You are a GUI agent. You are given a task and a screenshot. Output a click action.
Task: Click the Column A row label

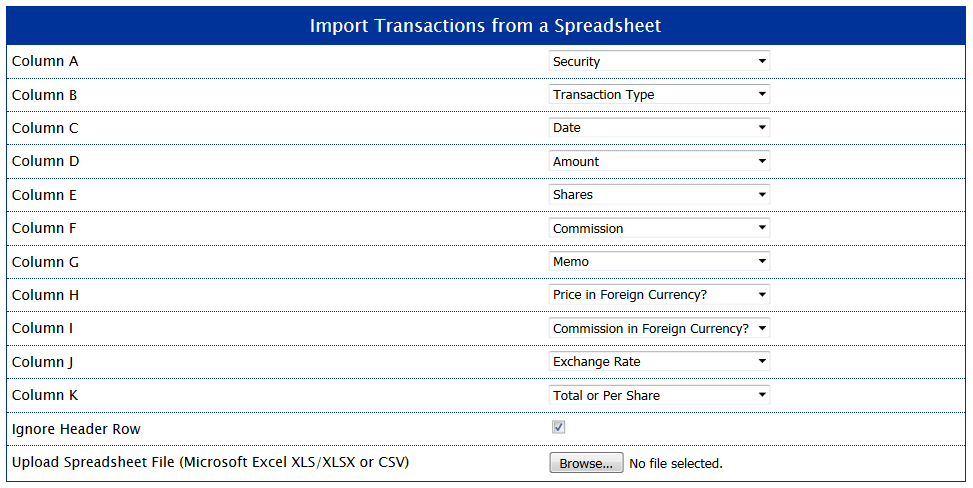point(45,61)
